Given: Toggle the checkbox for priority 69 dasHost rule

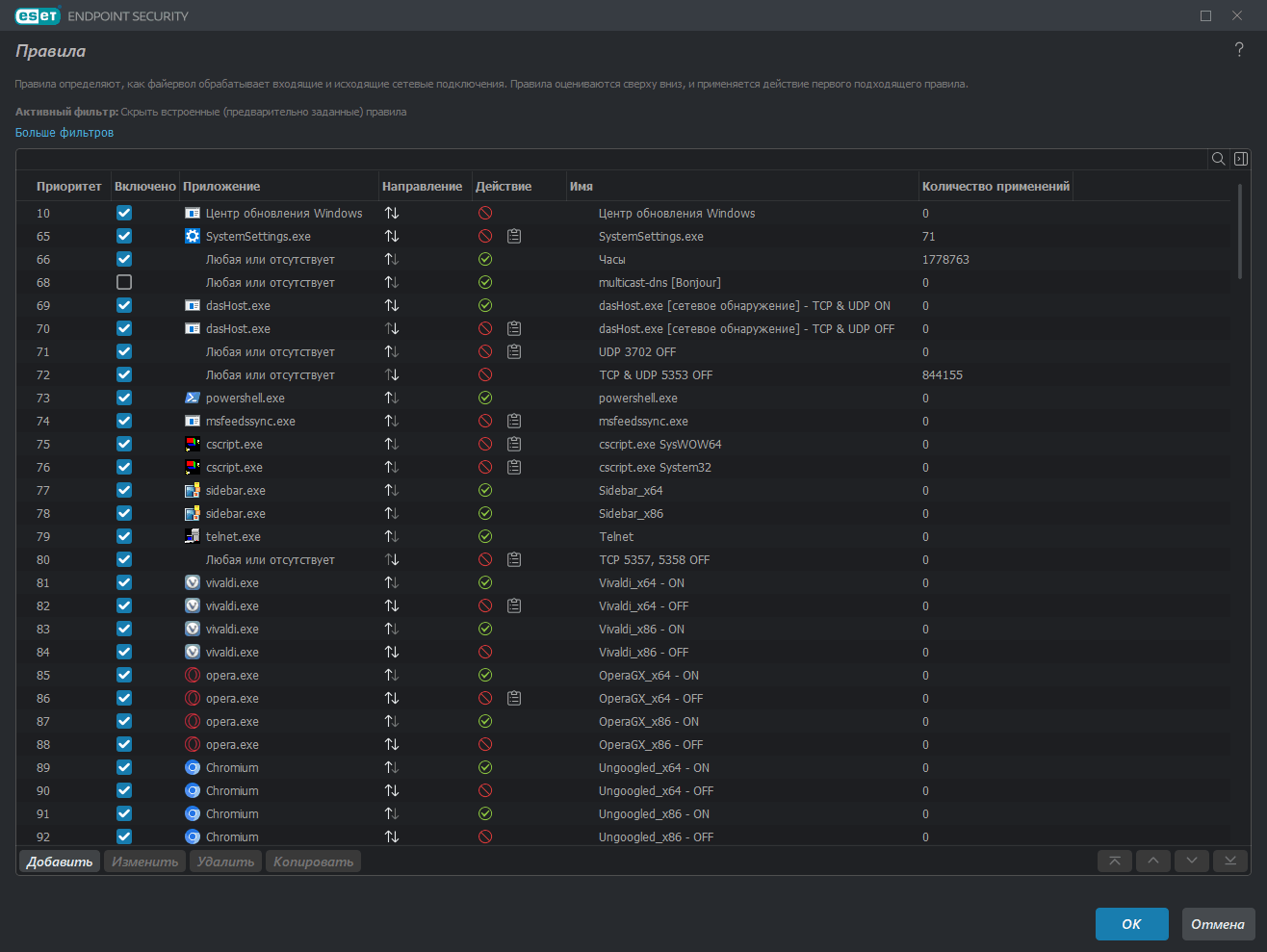Looking at the screenshot, I should (124, 305).
